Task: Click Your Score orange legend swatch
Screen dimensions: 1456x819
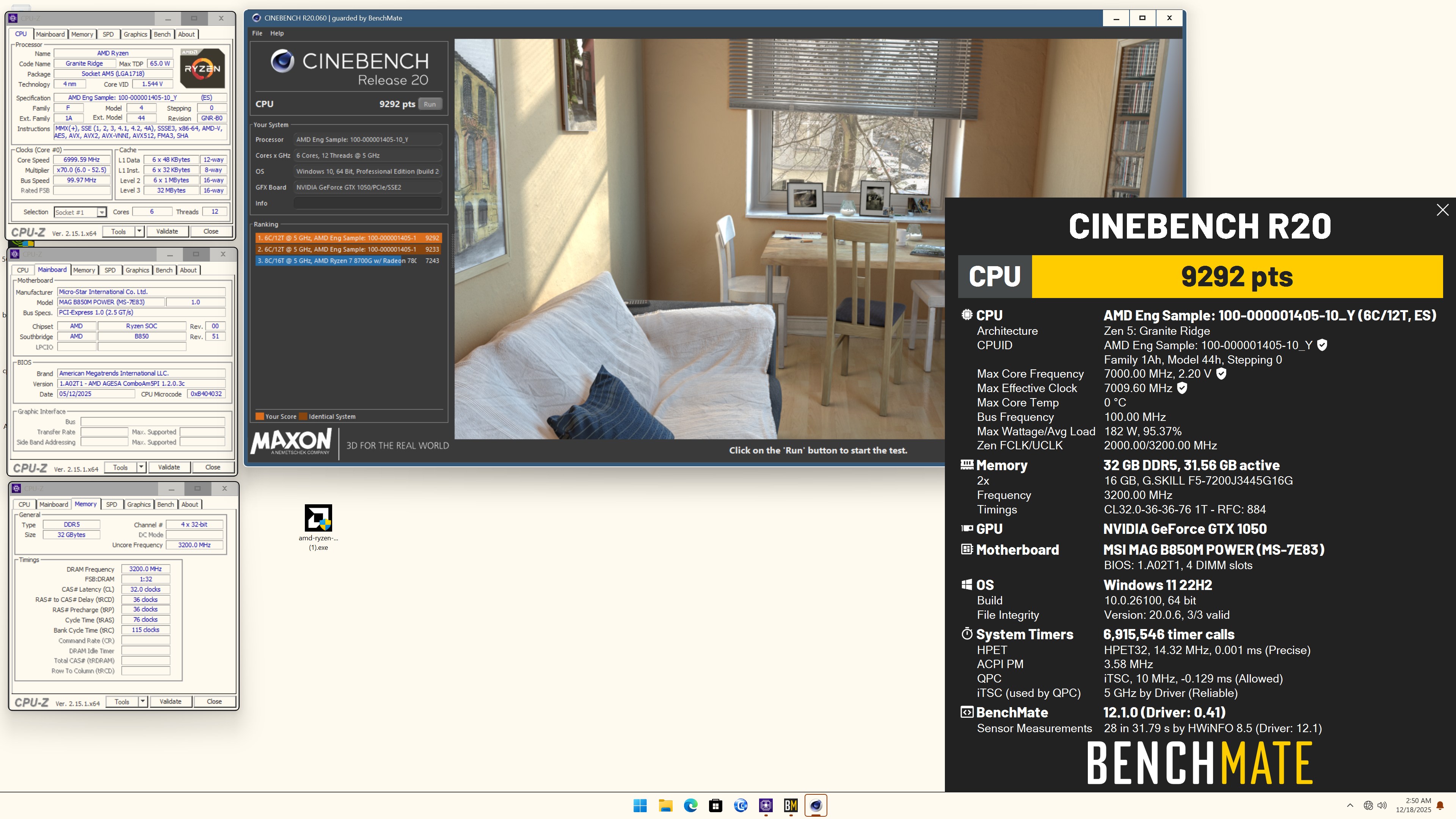Action: (259, 417)
